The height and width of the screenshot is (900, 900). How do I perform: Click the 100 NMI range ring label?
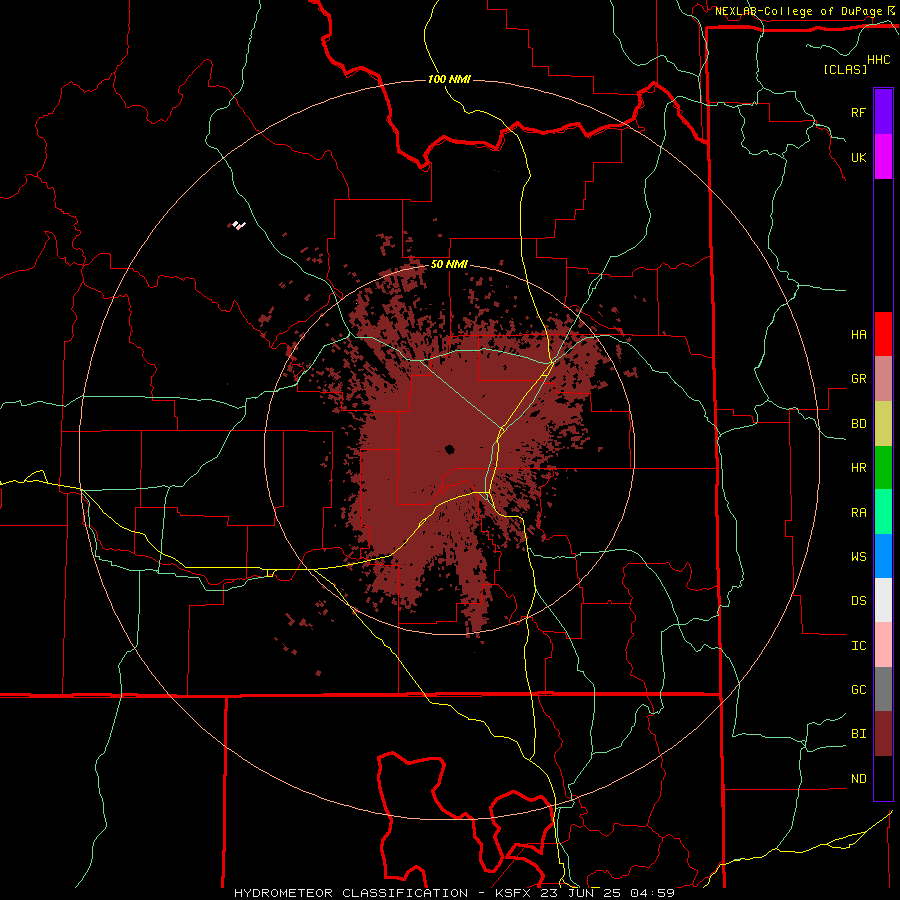click(x=449, y=79)
